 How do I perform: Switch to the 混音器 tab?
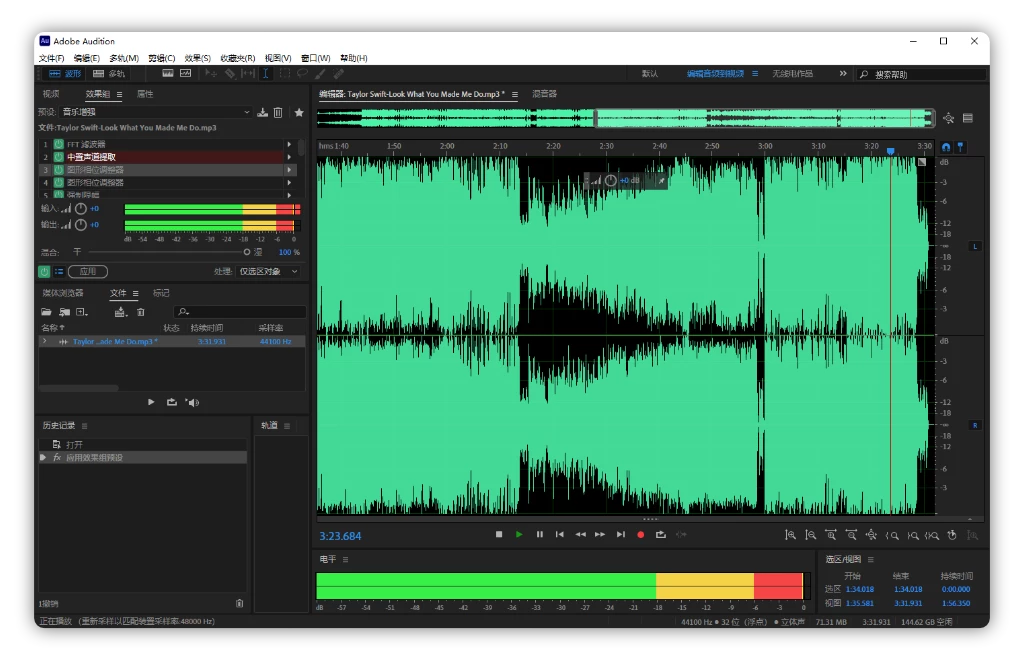[x=544, y=94]
